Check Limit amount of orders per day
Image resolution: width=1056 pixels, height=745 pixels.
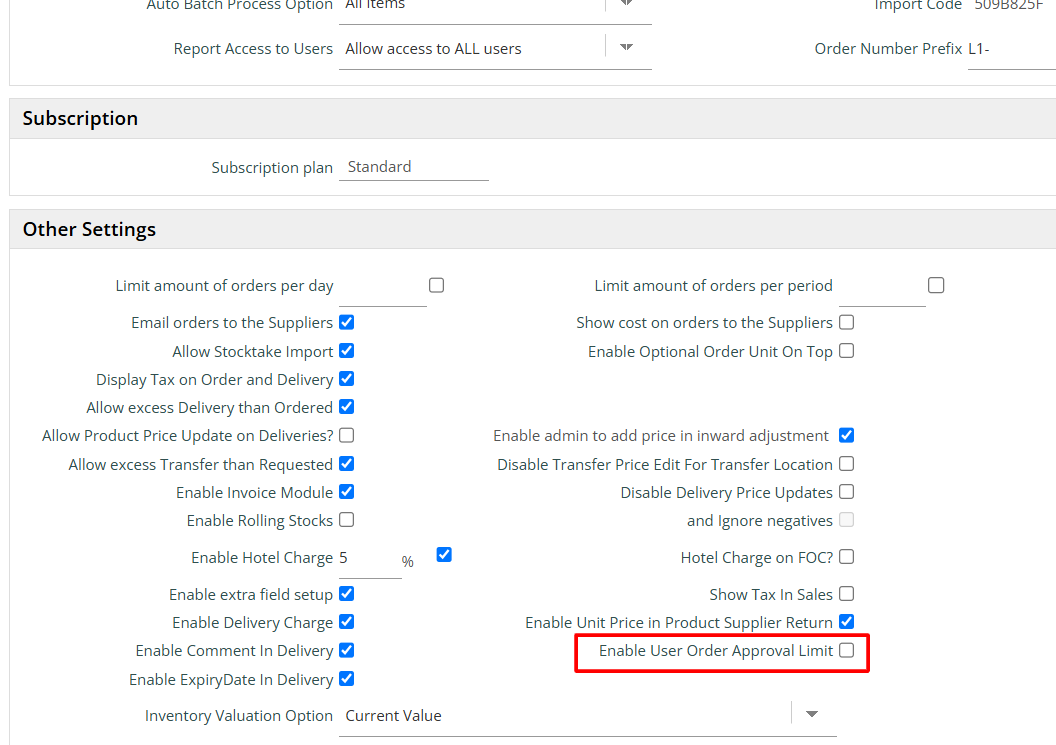click(436, 286)
